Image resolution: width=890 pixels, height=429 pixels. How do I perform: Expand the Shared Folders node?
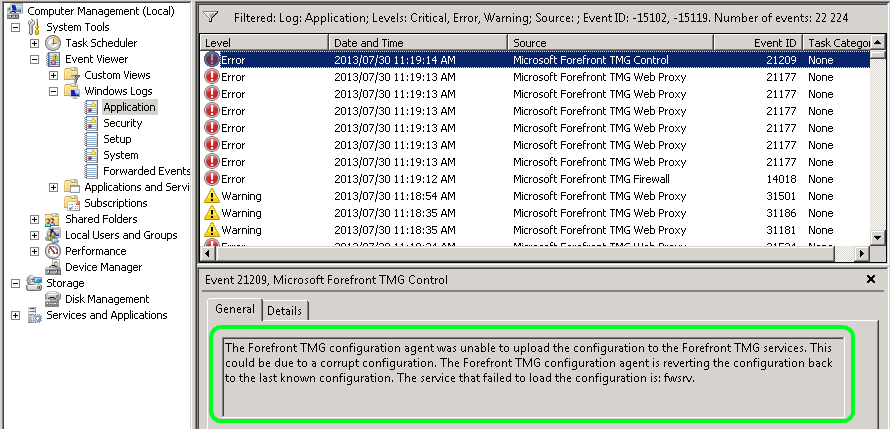[35, 219]
